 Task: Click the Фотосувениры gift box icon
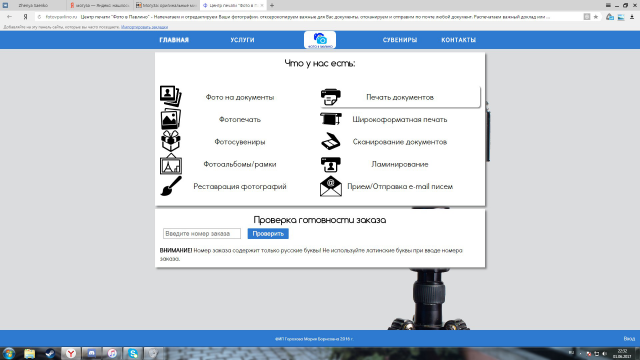pyautogui.click(x=171, y=141)
